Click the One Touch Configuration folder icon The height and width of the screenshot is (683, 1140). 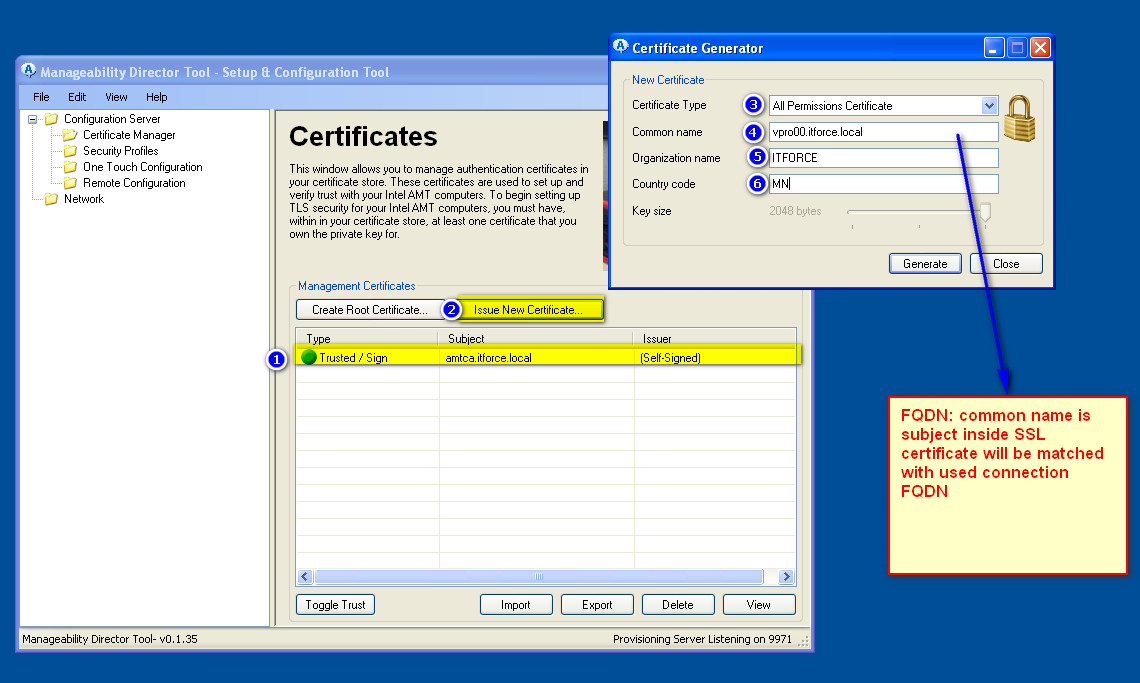click(70, 167)
